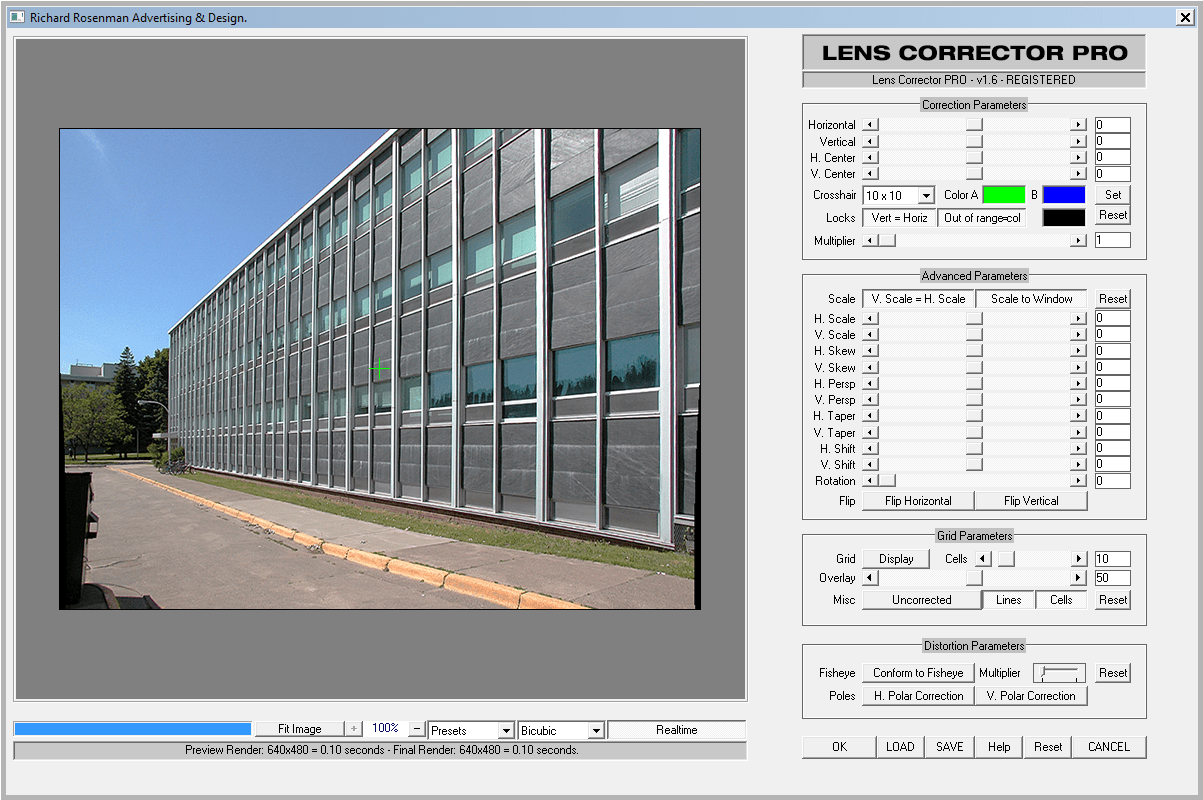Image resolution: width=1203 pixels, height=800 pixels.
Task: Click the left arrow to decrease H. Scale
Action: (870, 318)
